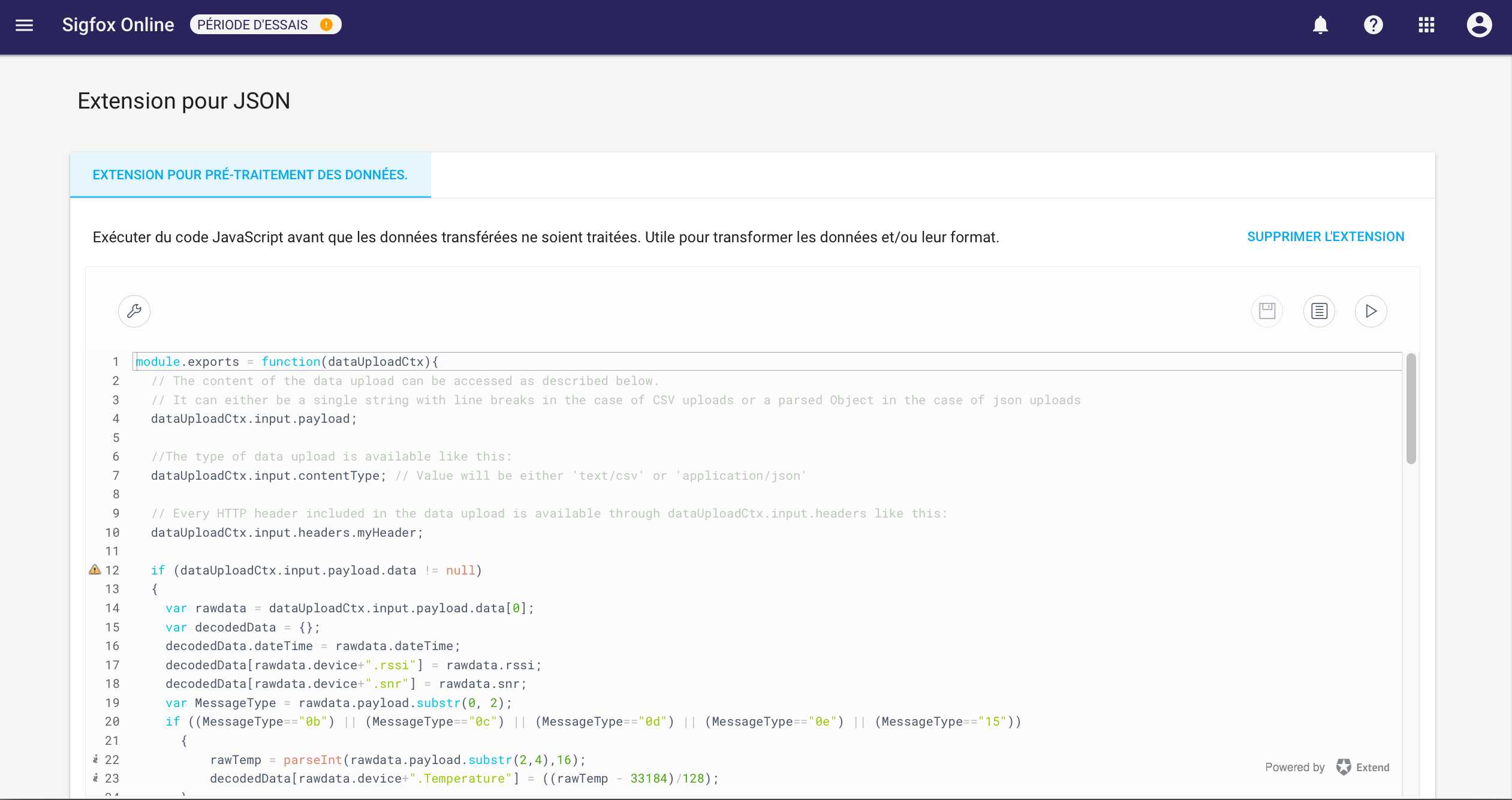The image size is (1512, 800).
Task: Click line number 12 in gutter
Action: 112,570
